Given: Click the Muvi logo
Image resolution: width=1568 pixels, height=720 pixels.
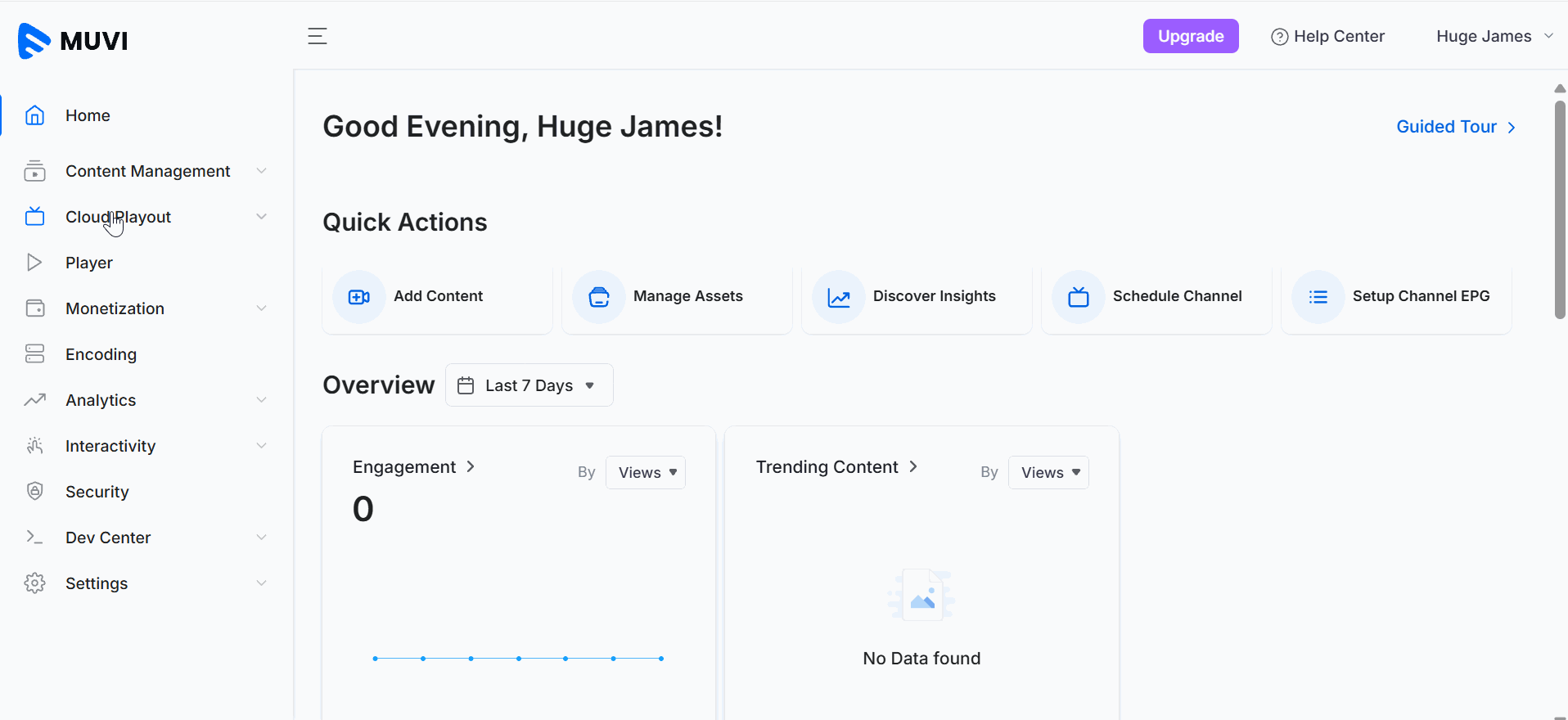Looking at the screenshot, I should [x=73, y=40].
